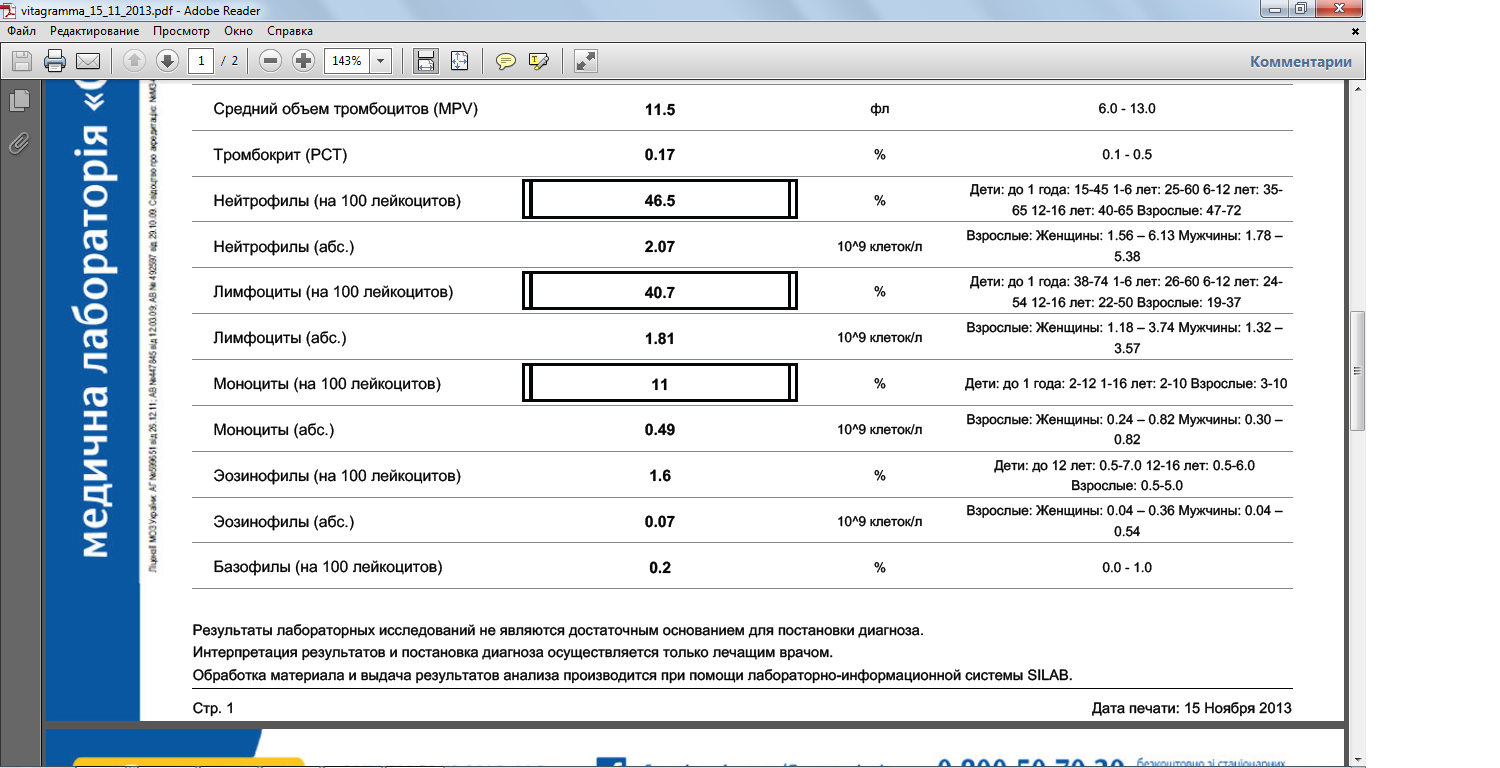The image size is (1500, 768).
Task: Open the Окно menu
Action: [x=239, y=31]
